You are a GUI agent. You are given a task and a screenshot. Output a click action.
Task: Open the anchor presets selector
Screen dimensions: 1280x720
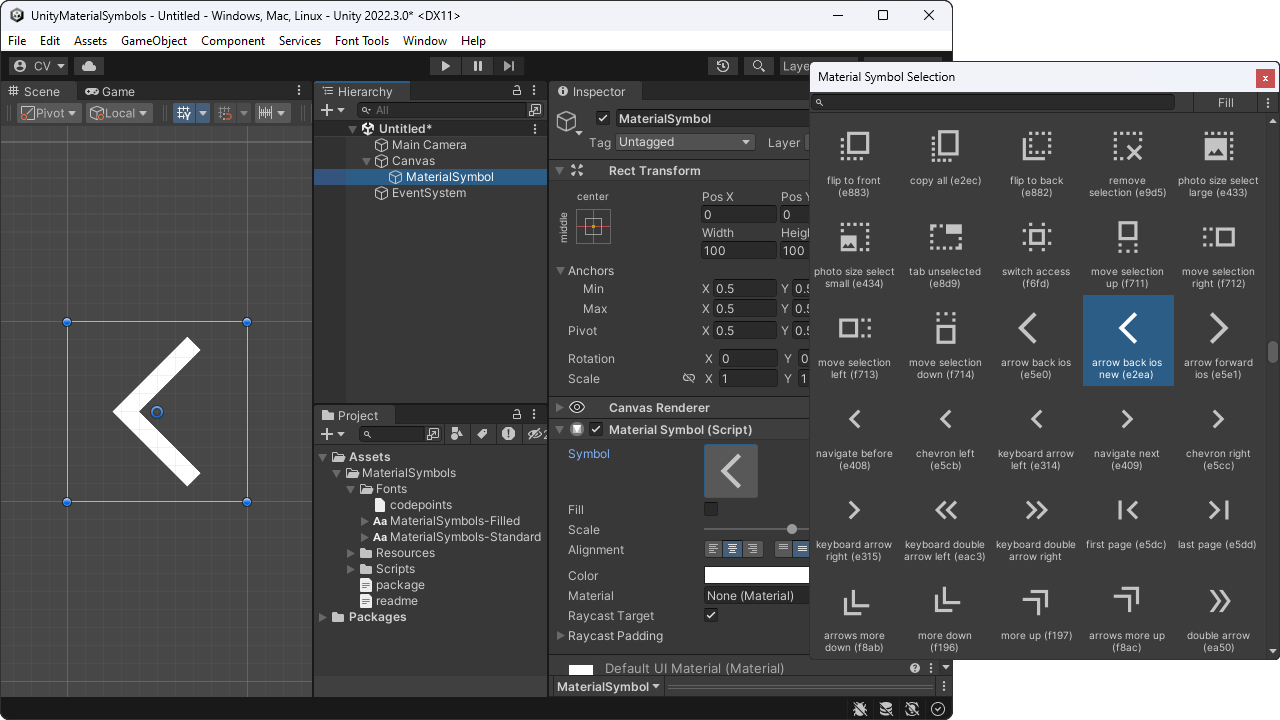pos(593,227)
